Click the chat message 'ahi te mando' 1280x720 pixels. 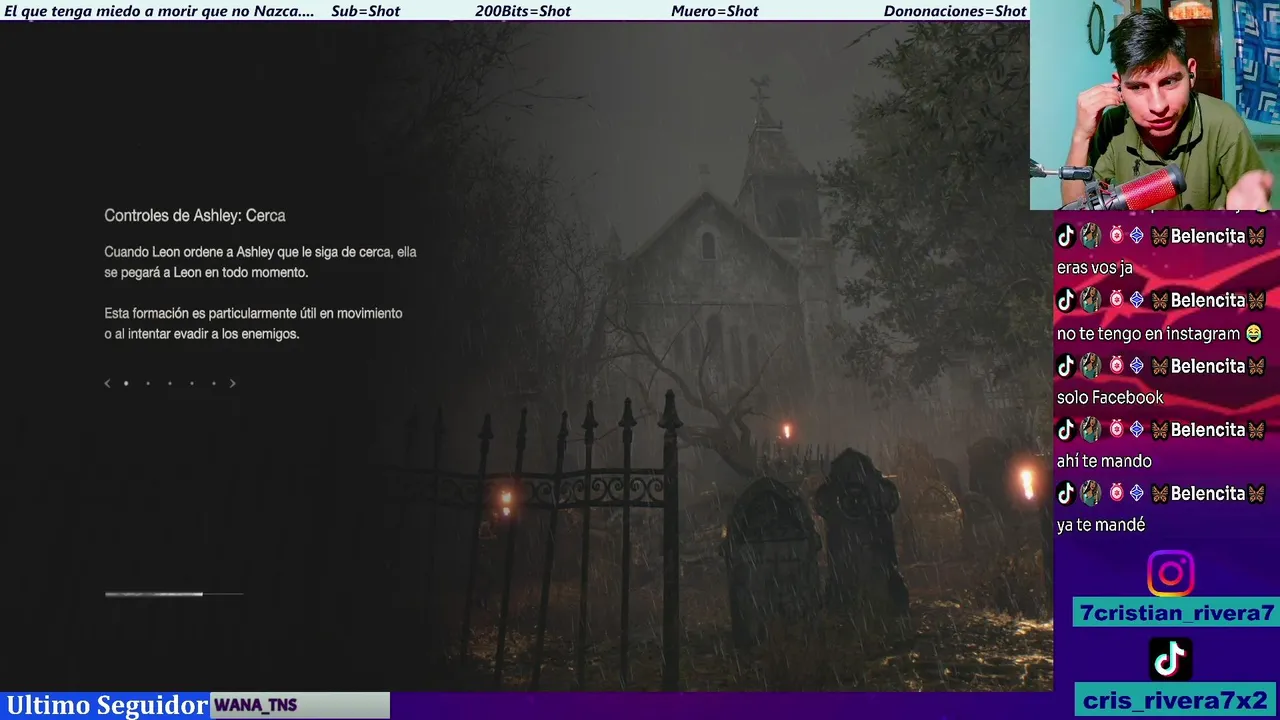click(1104, 461)
